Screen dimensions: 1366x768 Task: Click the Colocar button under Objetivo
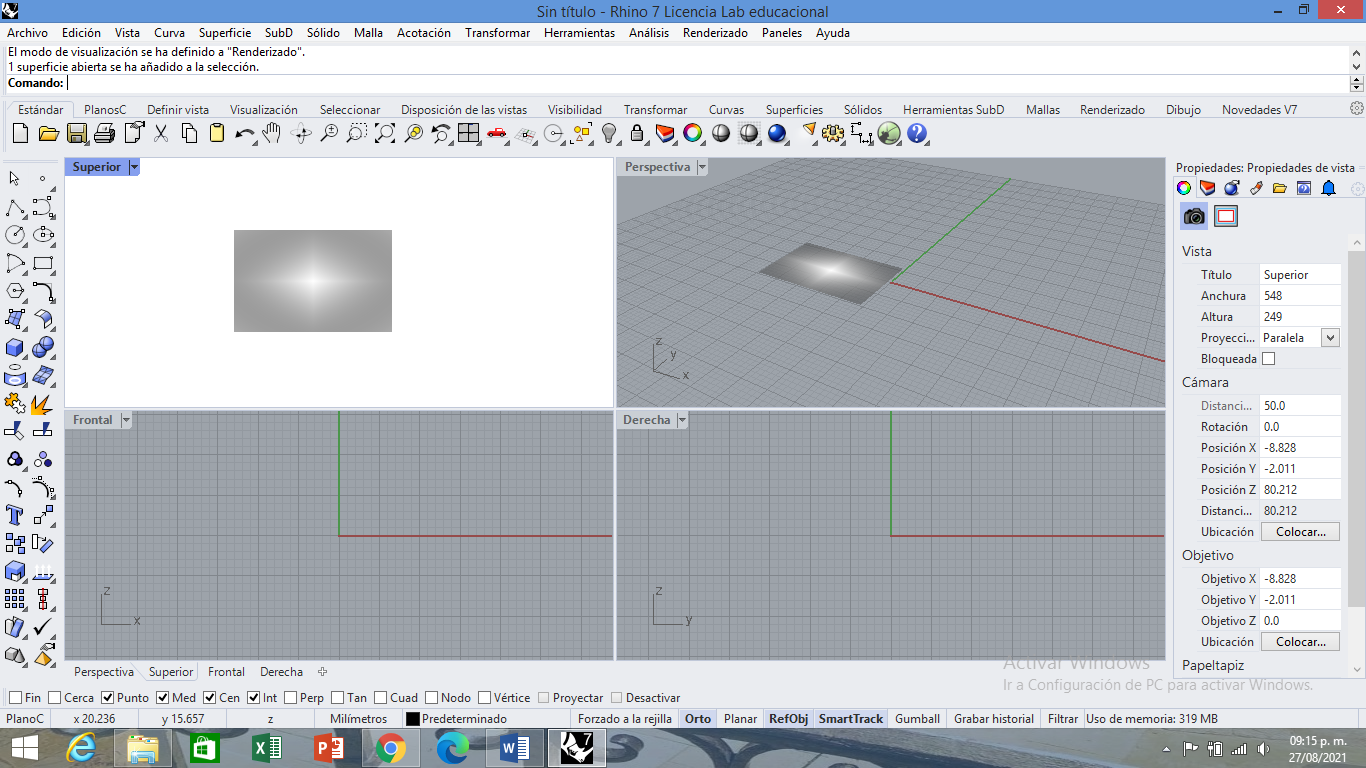pyautogui.click(x=1300, y=641)
